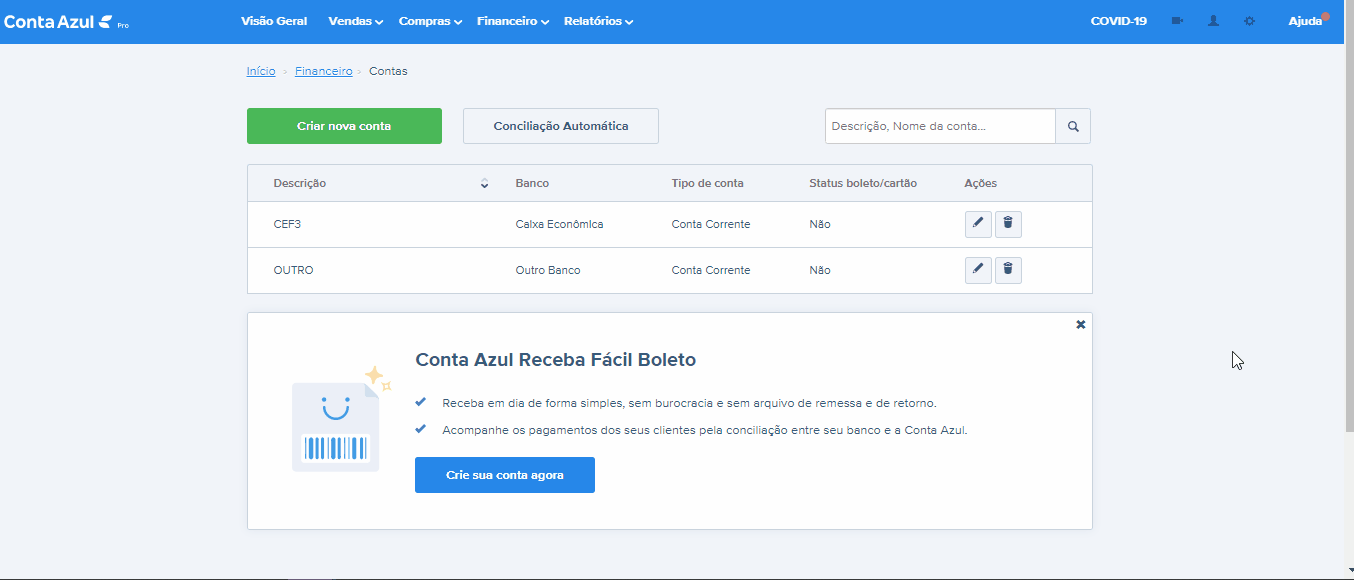The image size is (1354, 580).
Task: Open the COVID-19 menu item
Action: pos(1119,21)
